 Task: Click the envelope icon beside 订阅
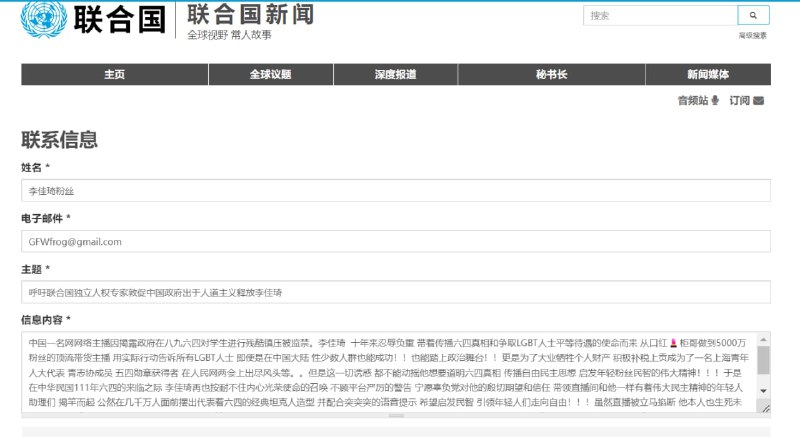tap(759, 100)
